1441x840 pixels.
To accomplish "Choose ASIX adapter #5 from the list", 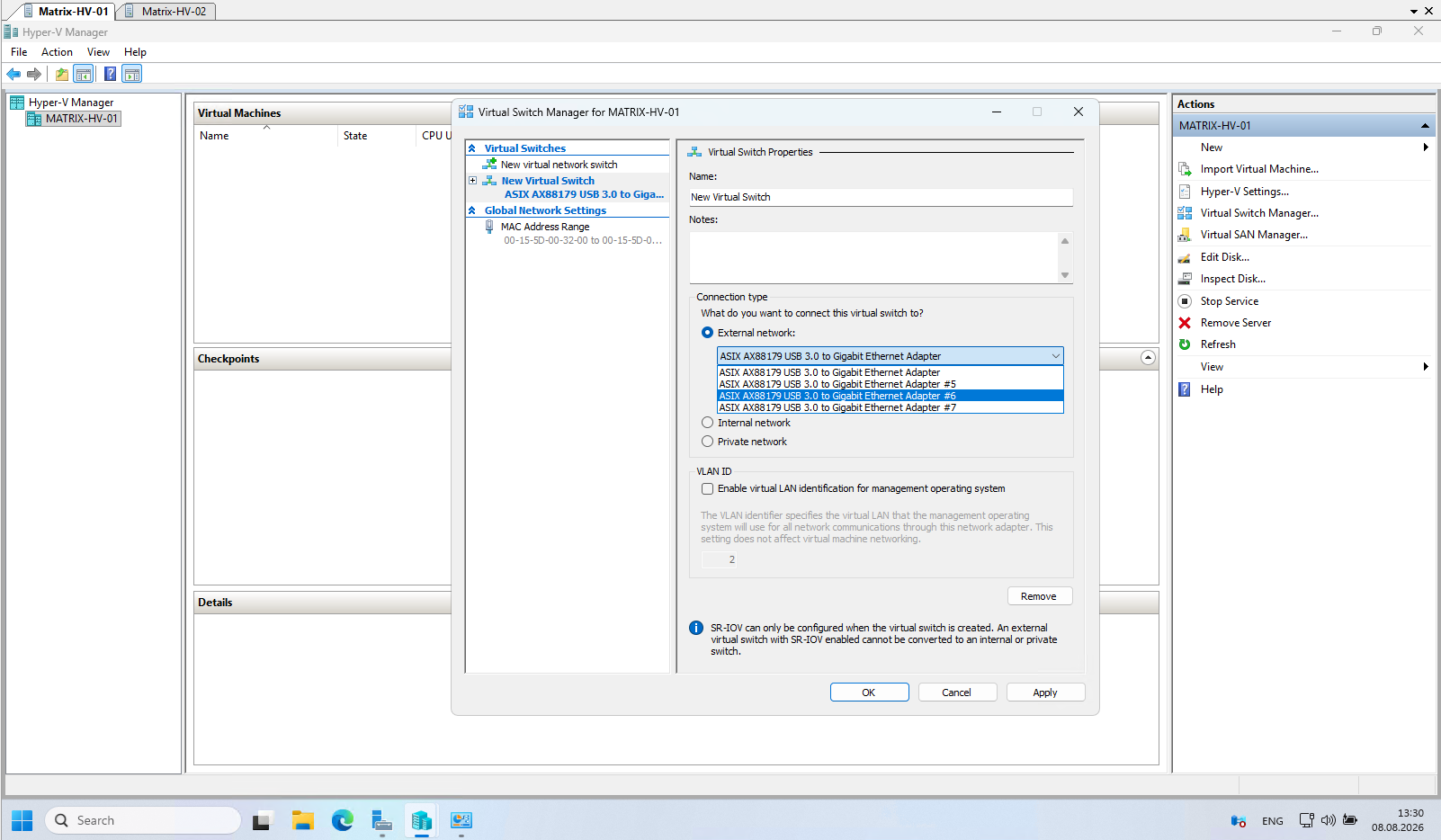I will tap(890, 384).
